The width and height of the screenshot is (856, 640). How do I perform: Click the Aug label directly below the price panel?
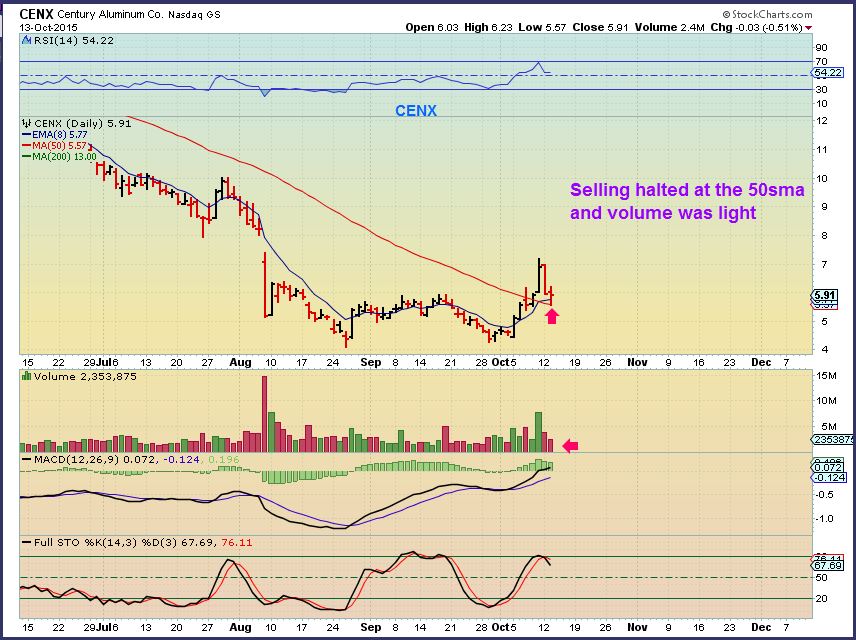point(240,363)
